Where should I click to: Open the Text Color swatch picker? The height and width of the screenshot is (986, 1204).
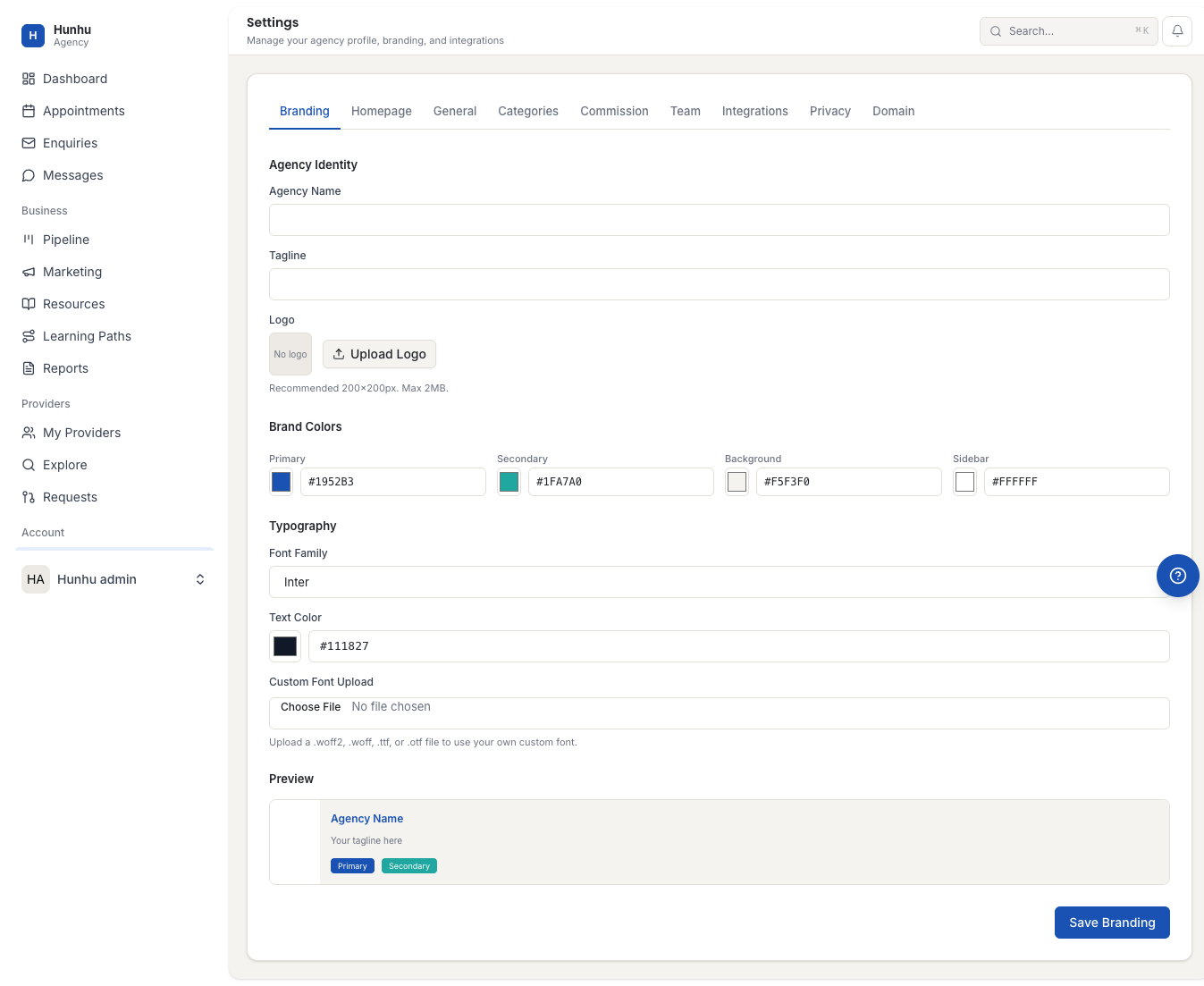(285, 646)
